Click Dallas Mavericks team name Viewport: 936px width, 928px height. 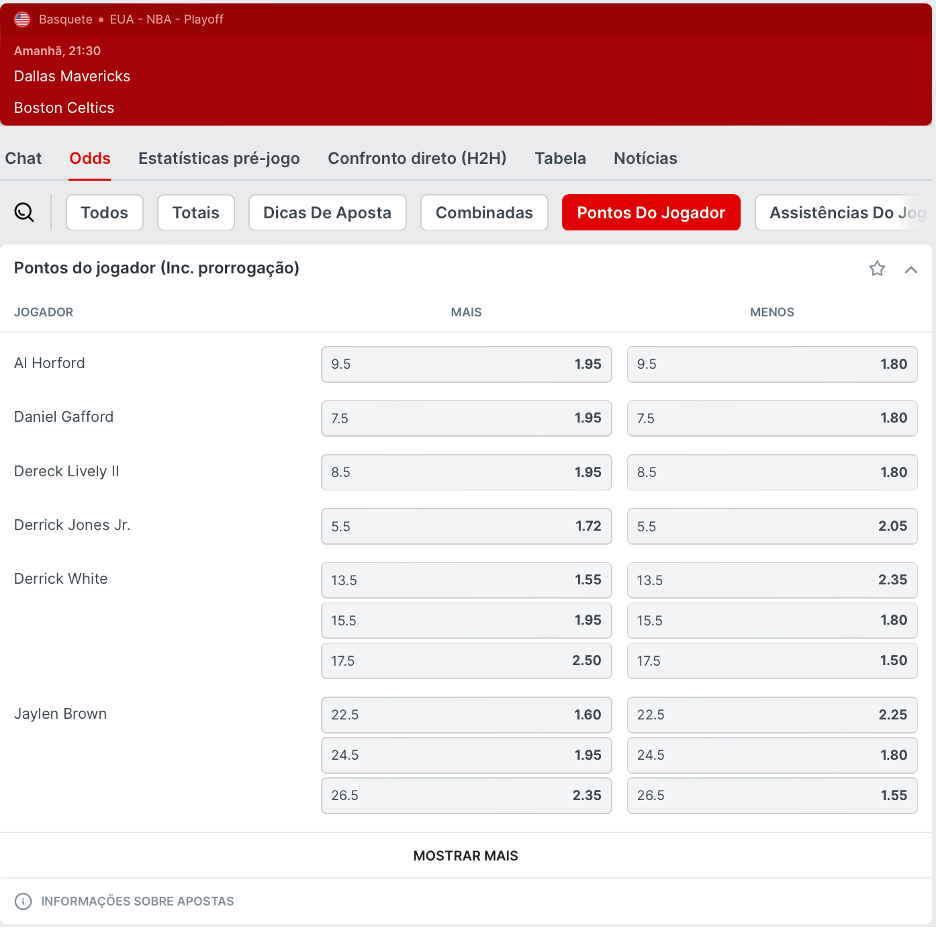tap(72, 76)
